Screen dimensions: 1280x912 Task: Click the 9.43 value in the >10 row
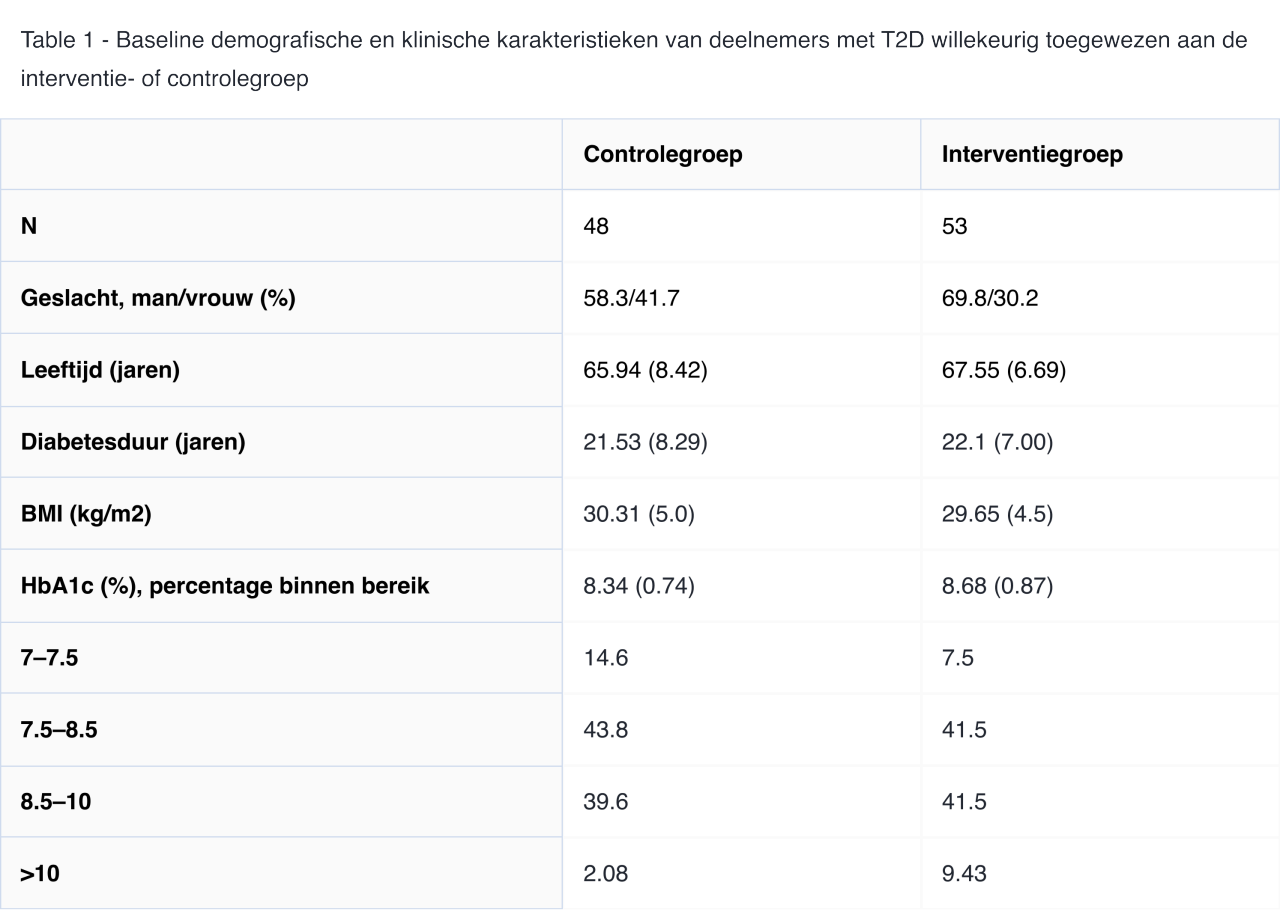point(964,874)
